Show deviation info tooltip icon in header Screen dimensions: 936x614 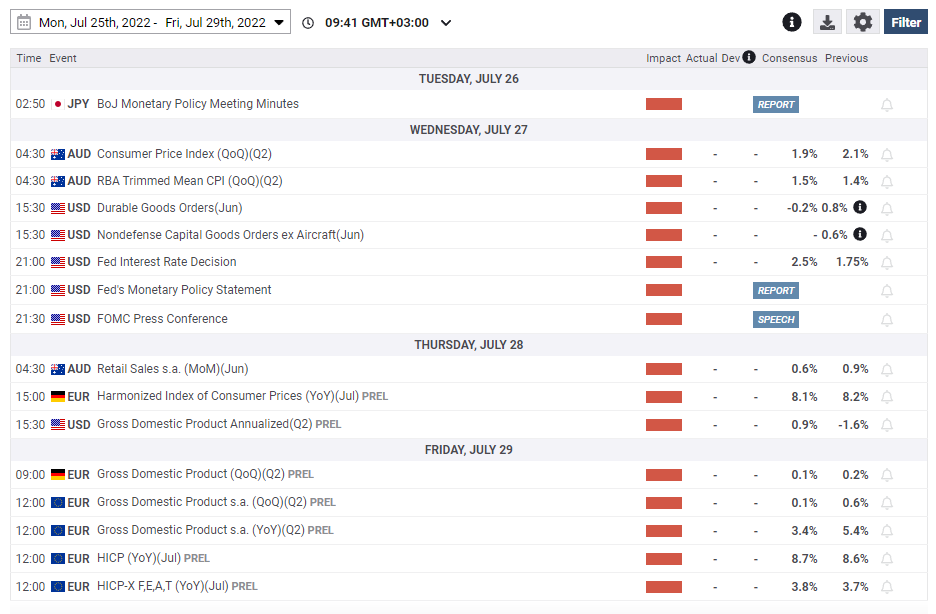point(749,57)
